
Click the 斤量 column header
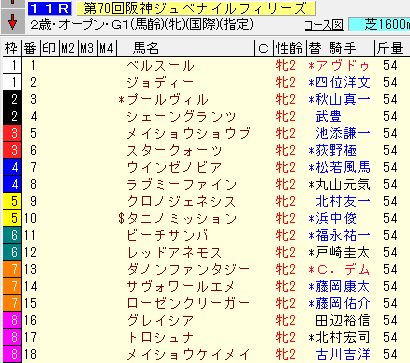pos(391,49)
